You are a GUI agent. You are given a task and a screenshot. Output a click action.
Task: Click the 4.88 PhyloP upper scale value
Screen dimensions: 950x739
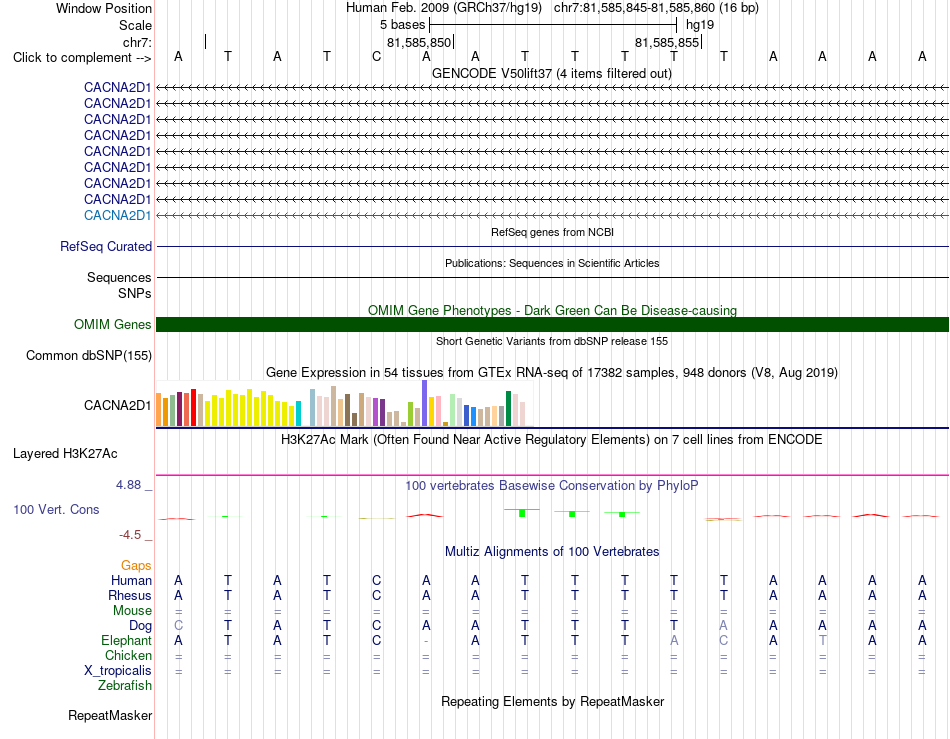click(128, 485)
